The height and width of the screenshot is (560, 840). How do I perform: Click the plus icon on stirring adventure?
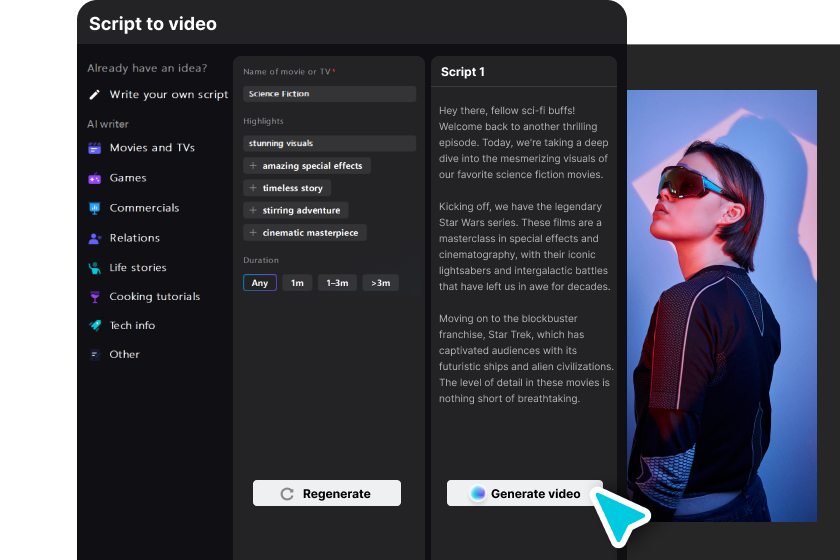253,210
